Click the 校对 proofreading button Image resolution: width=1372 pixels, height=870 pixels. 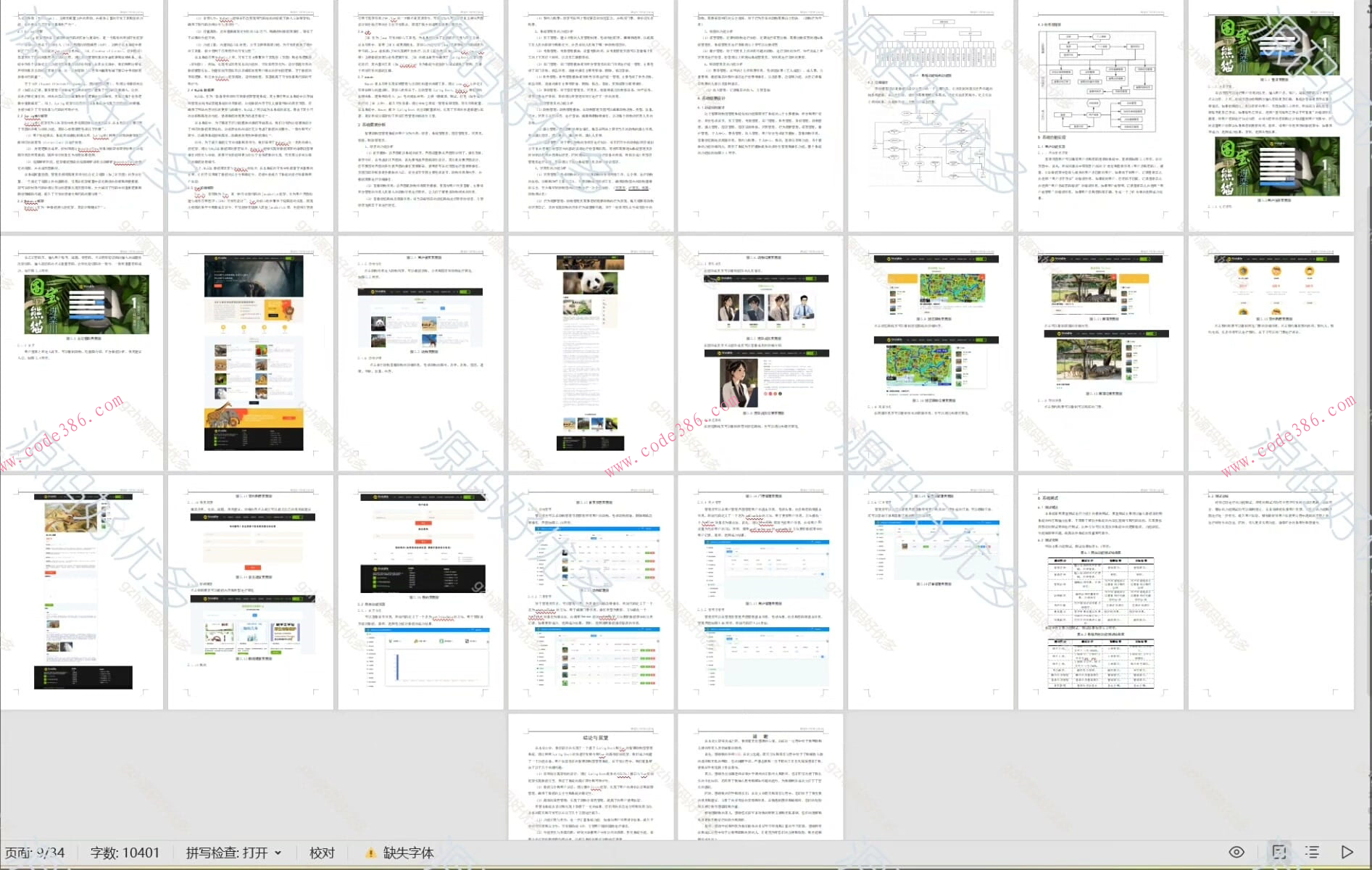(x=322, y=853)
